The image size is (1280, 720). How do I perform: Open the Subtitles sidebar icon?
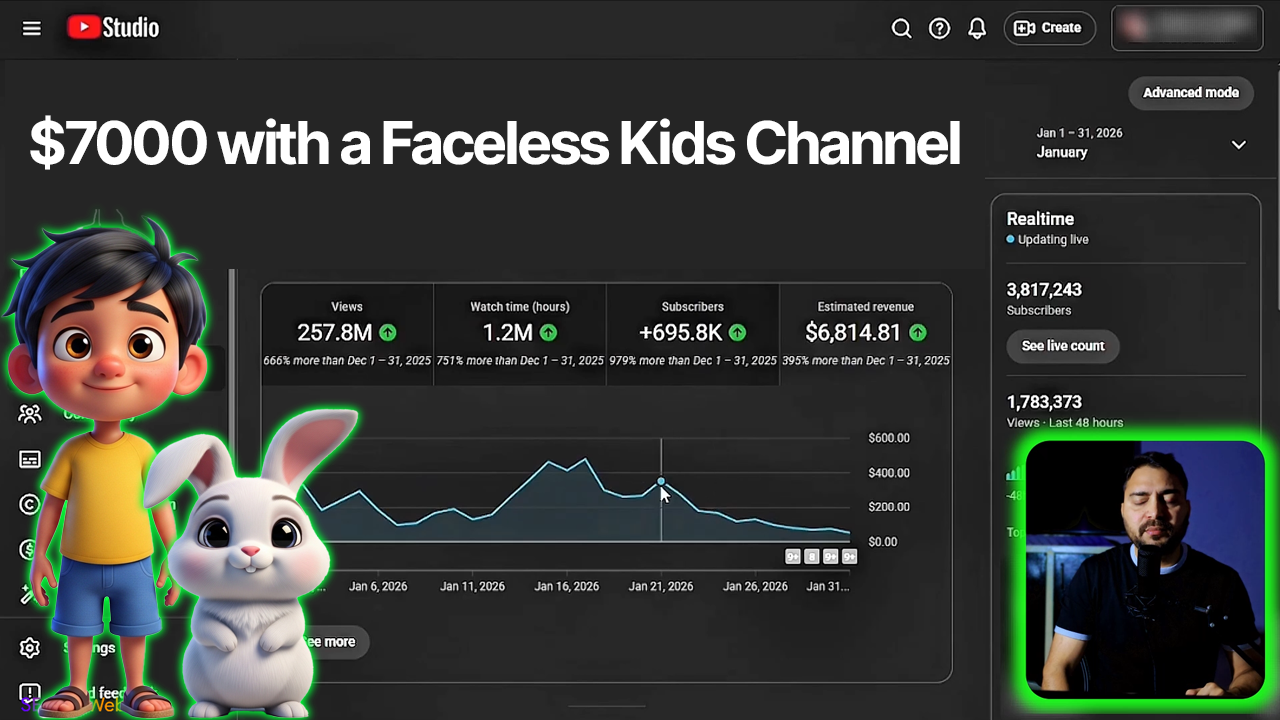click(30, 459)
